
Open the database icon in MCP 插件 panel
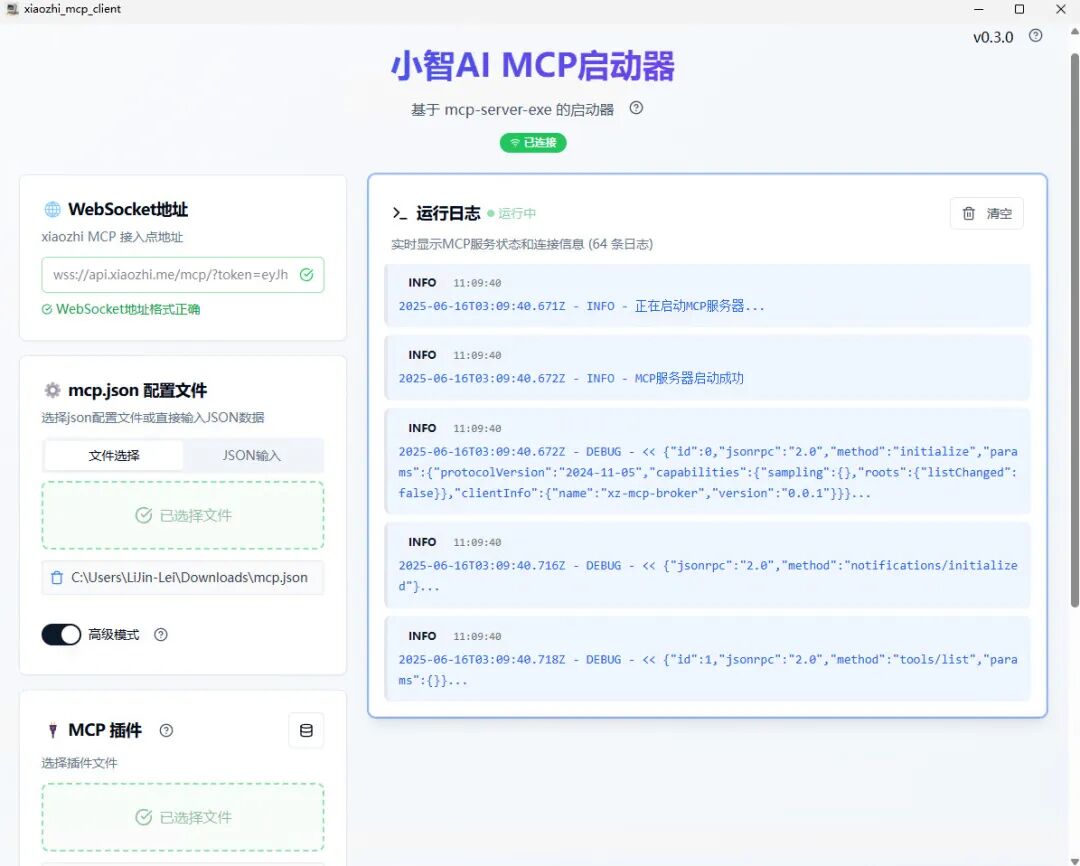[306, 730]
